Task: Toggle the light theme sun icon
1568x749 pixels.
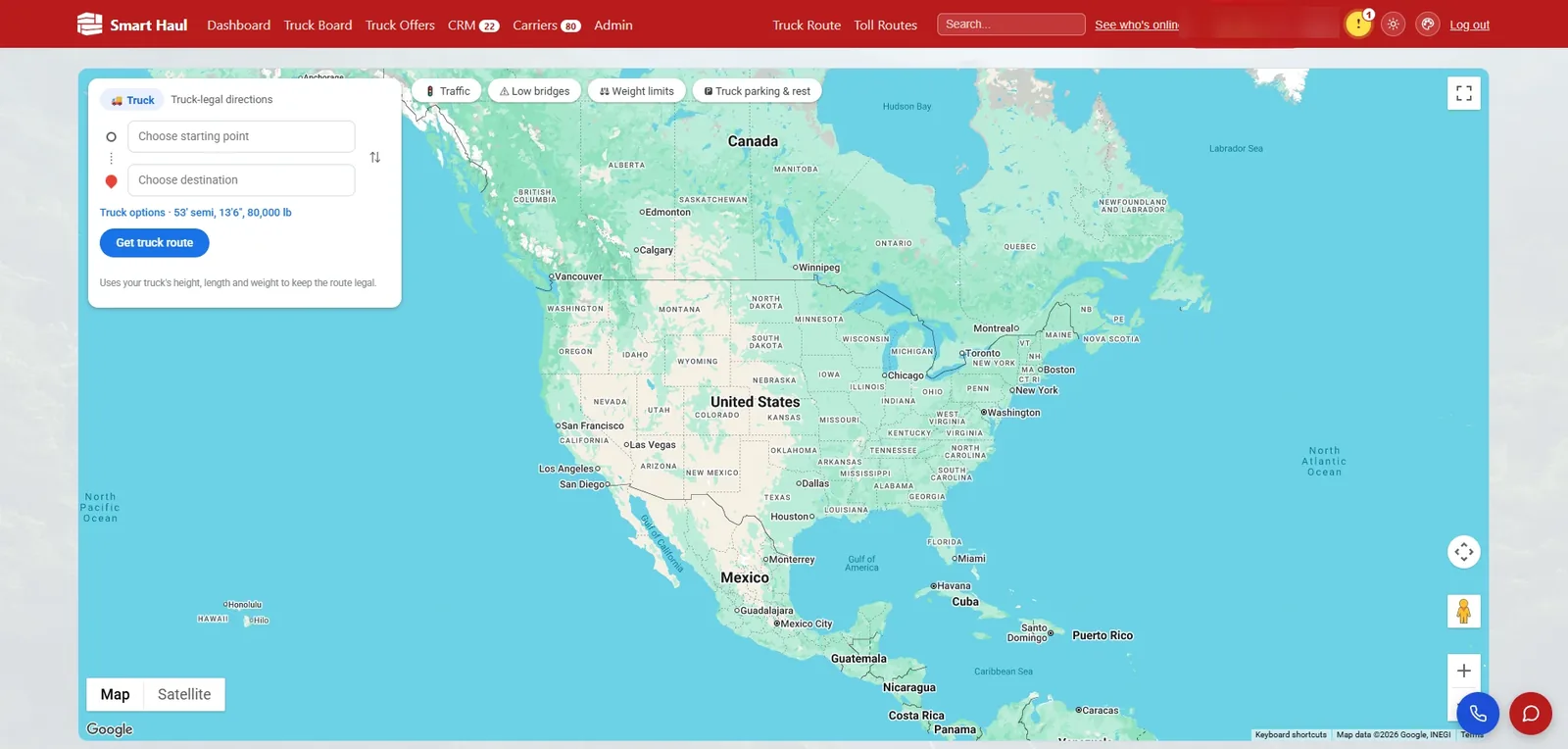Action: (x=1393, y=25)
